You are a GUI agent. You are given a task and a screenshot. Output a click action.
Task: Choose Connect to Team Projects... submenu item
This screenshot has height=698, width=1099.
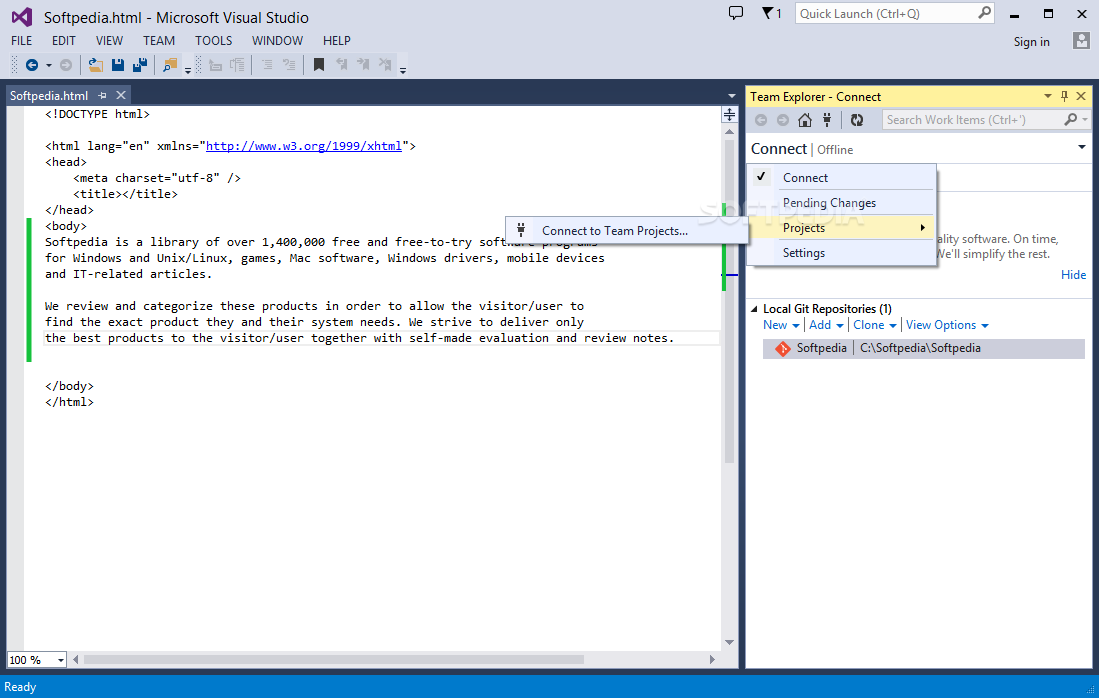click(x=627, y=231)
